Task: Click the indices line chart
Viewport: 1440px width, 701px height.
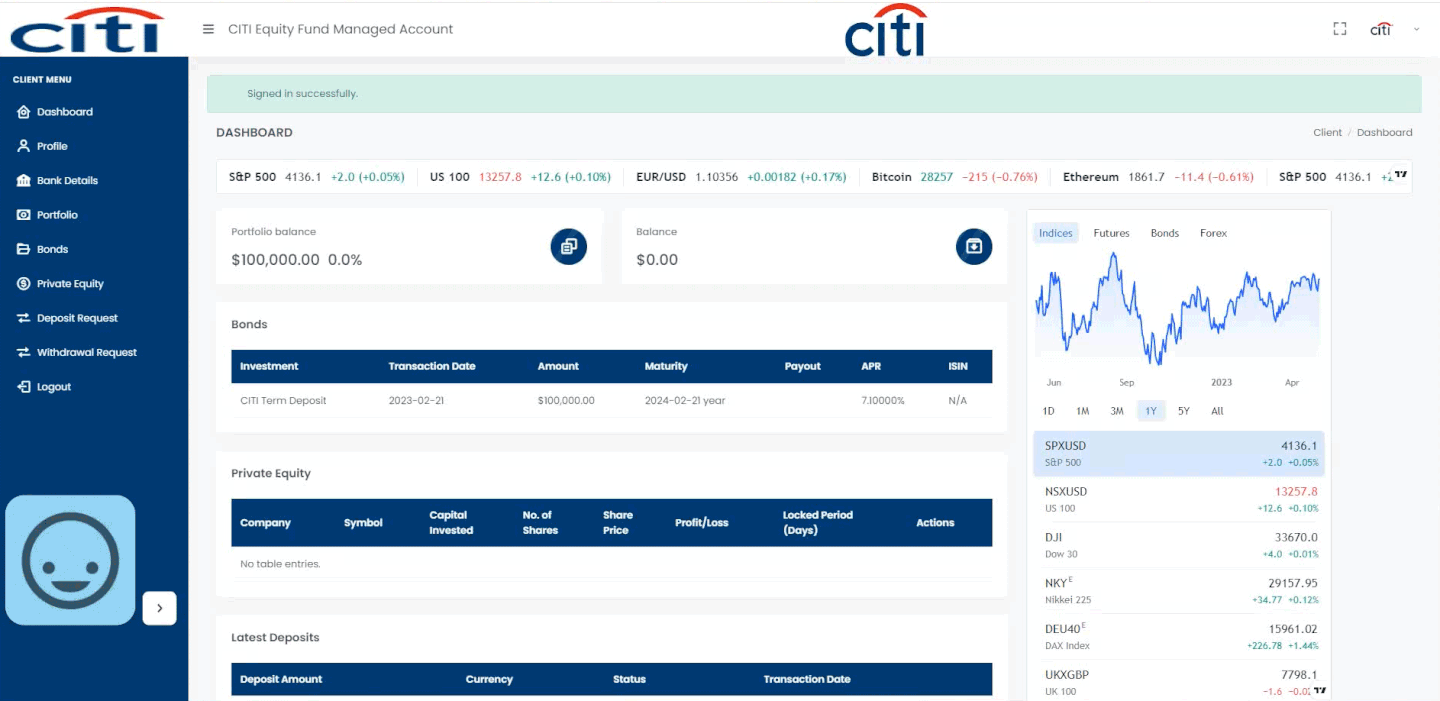Action: [1179, 308]
